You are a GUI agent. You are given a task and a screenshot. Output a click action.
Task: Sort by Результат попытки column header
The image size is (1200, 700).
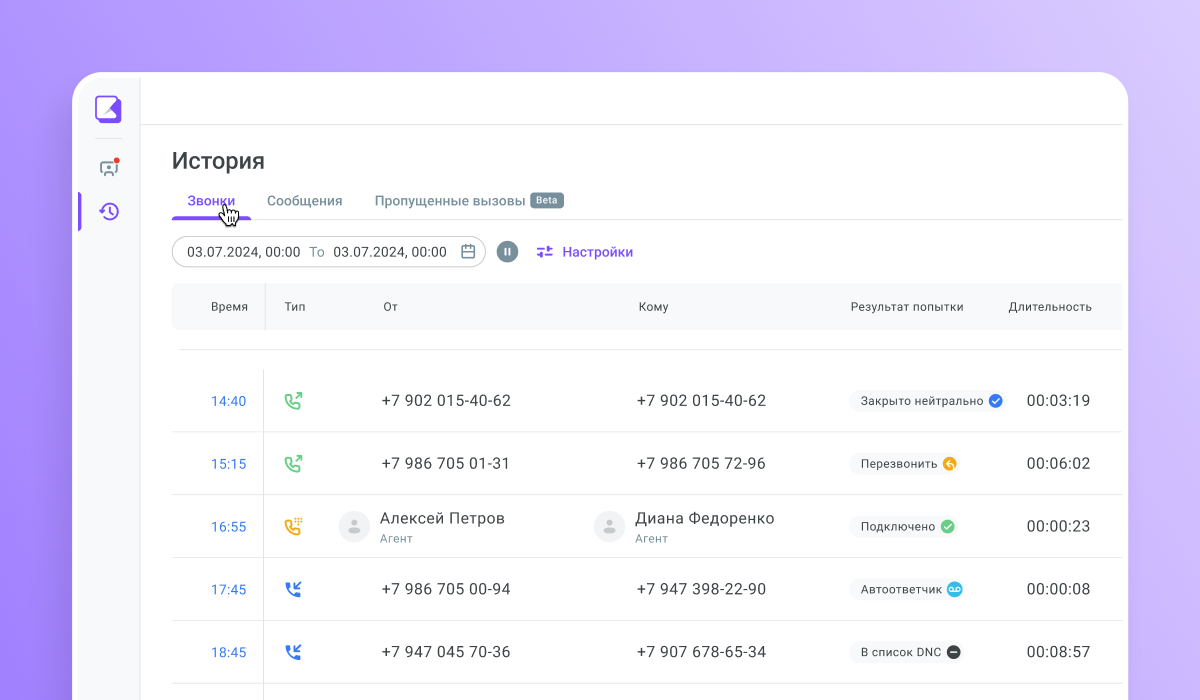[x=907, y=307]
